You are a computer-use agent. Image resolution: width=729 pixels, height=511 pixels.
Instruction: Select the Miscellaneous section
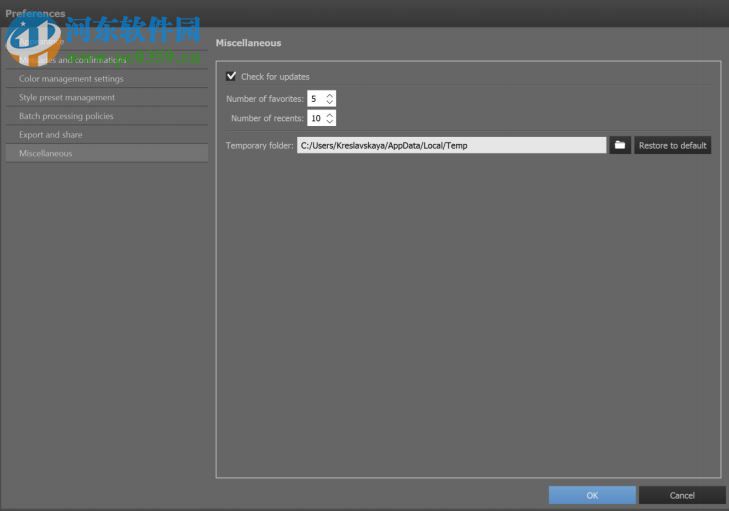[107, 153]
